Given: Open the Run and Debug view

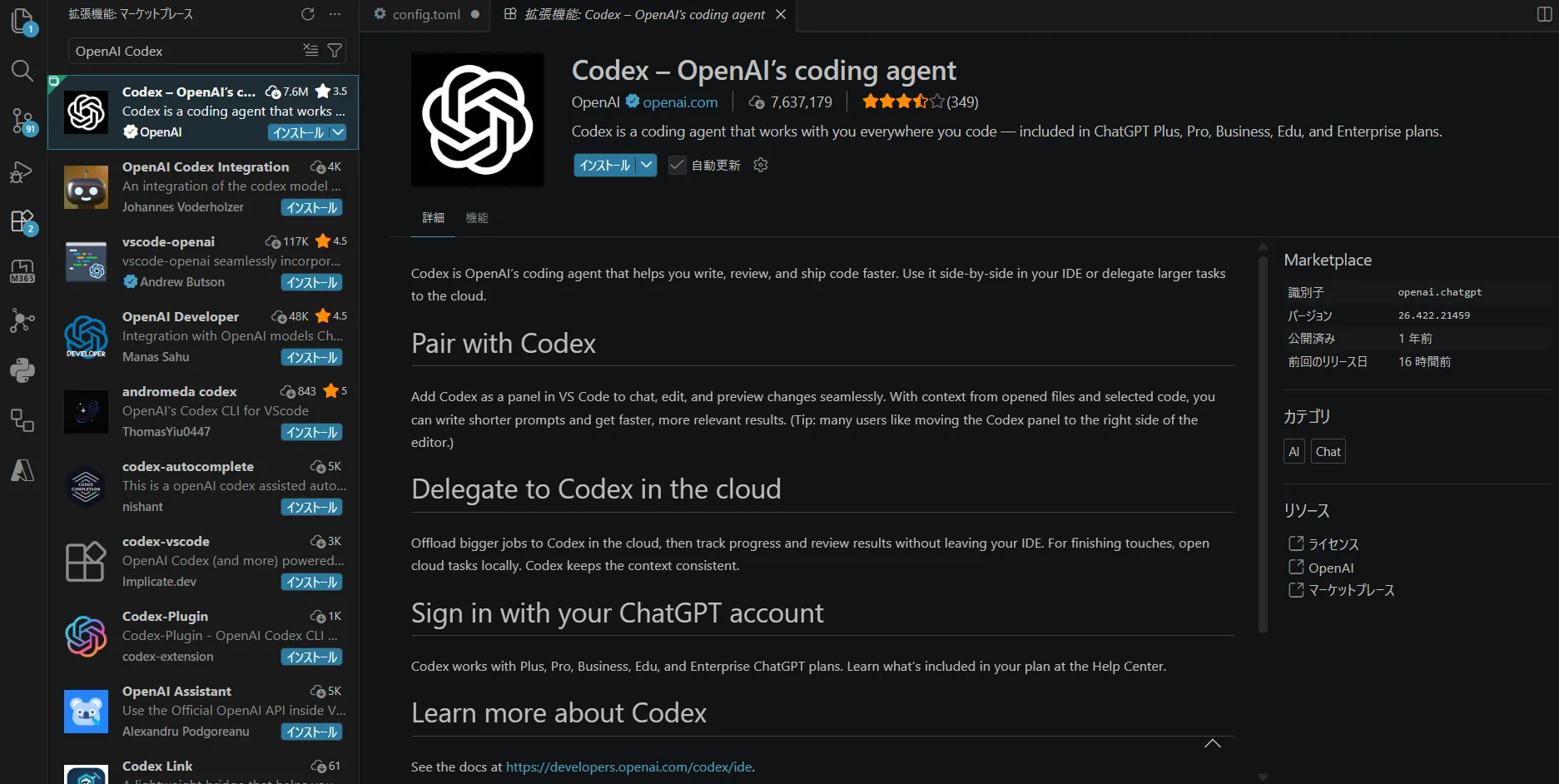Looking at the screenshot, I should pyautogui.click(x=22, y=172).
